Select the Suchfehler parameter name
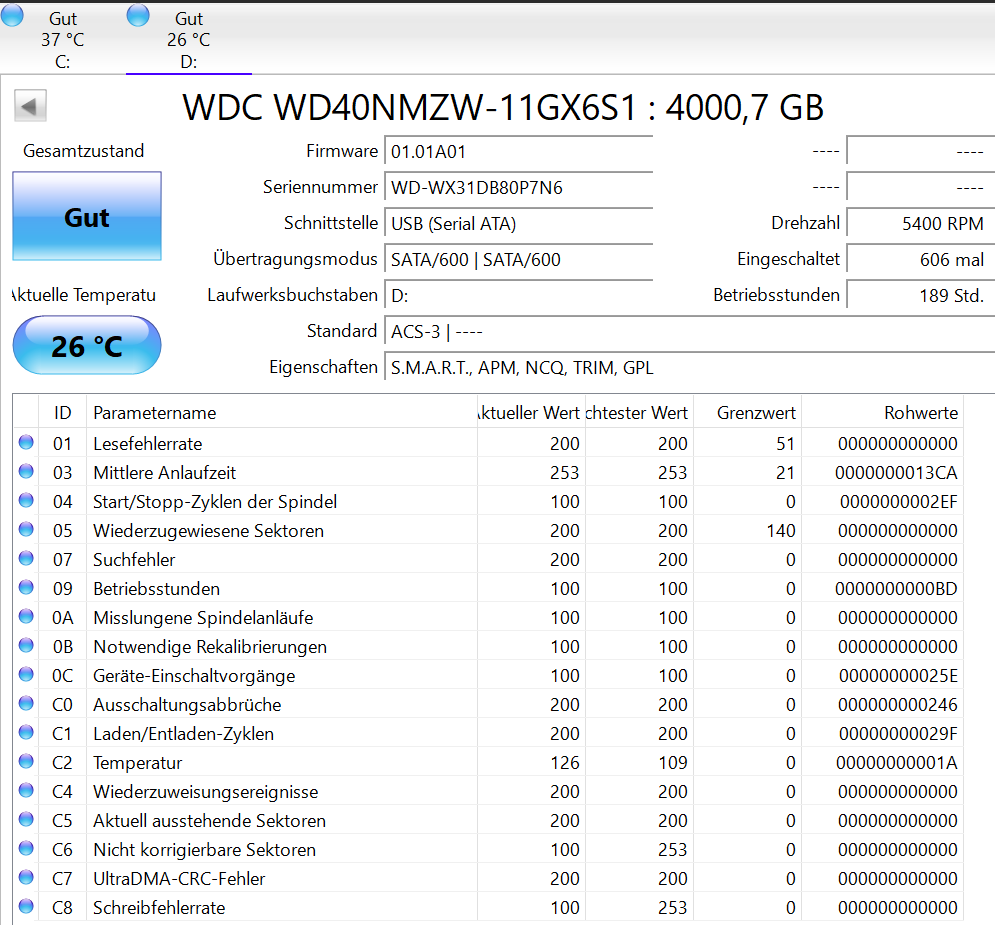 [x=134, y=560]
